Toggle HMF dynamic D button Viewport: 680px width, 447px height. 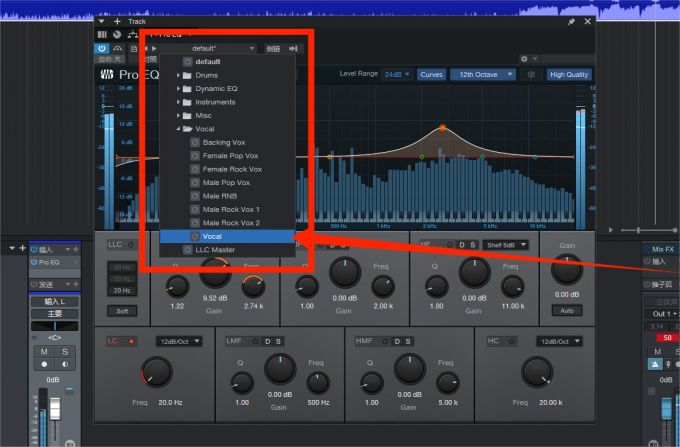click(397, 342)
